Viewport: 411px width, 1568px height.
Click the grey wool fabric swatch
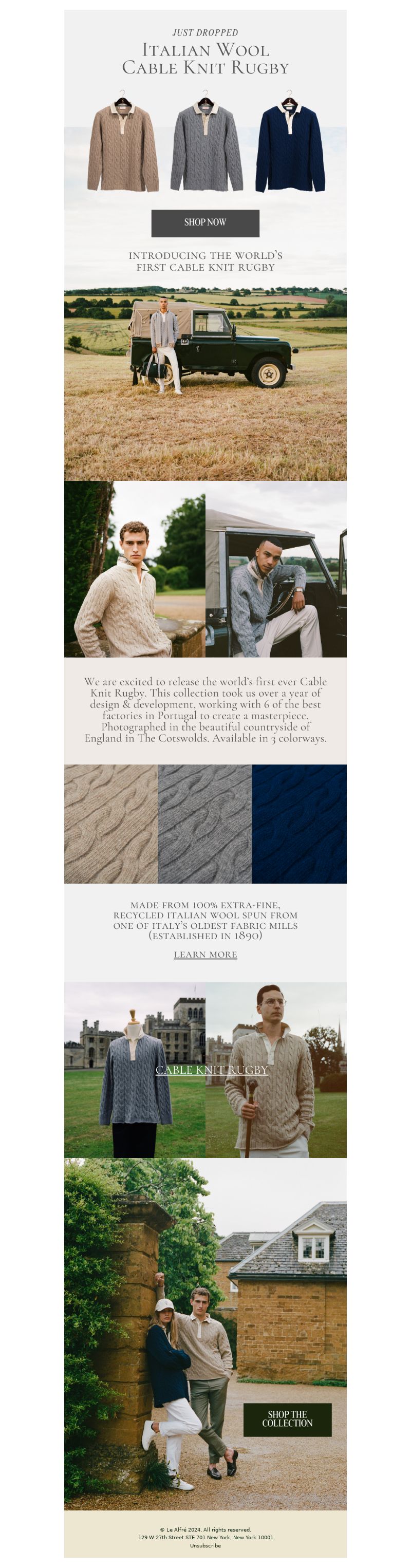click(x=204, y=824)
